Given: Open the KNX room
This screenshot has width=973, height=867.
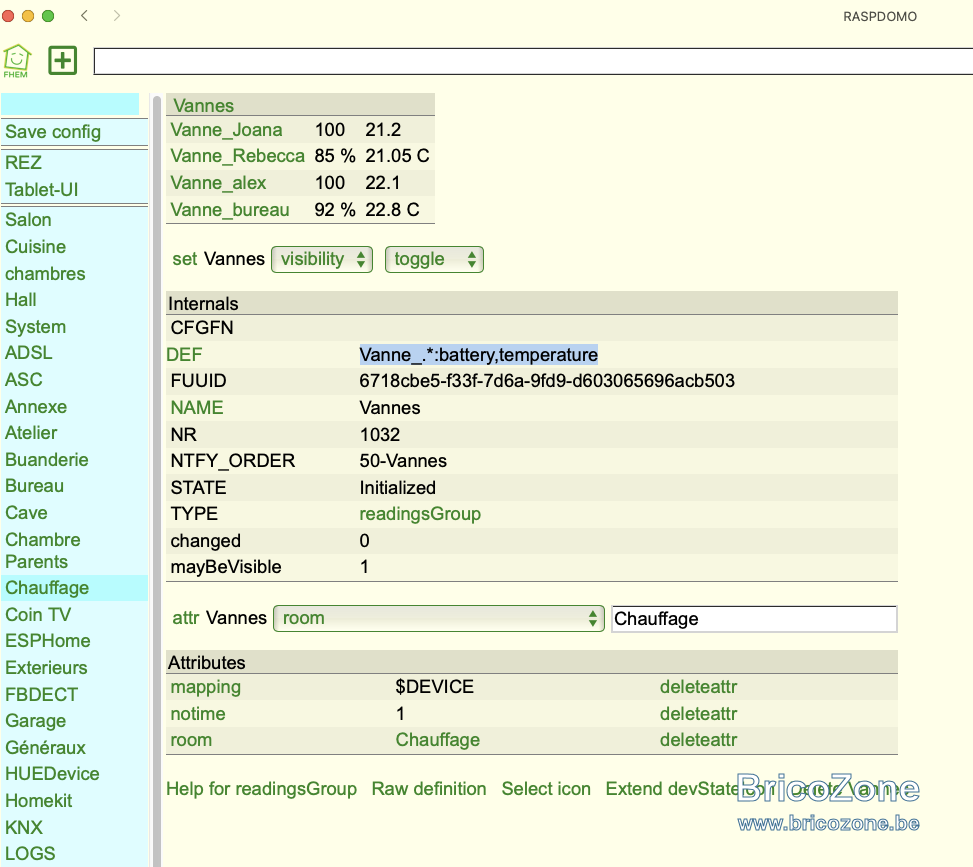Looking at the screenshot, I should (x=24, y=828).
